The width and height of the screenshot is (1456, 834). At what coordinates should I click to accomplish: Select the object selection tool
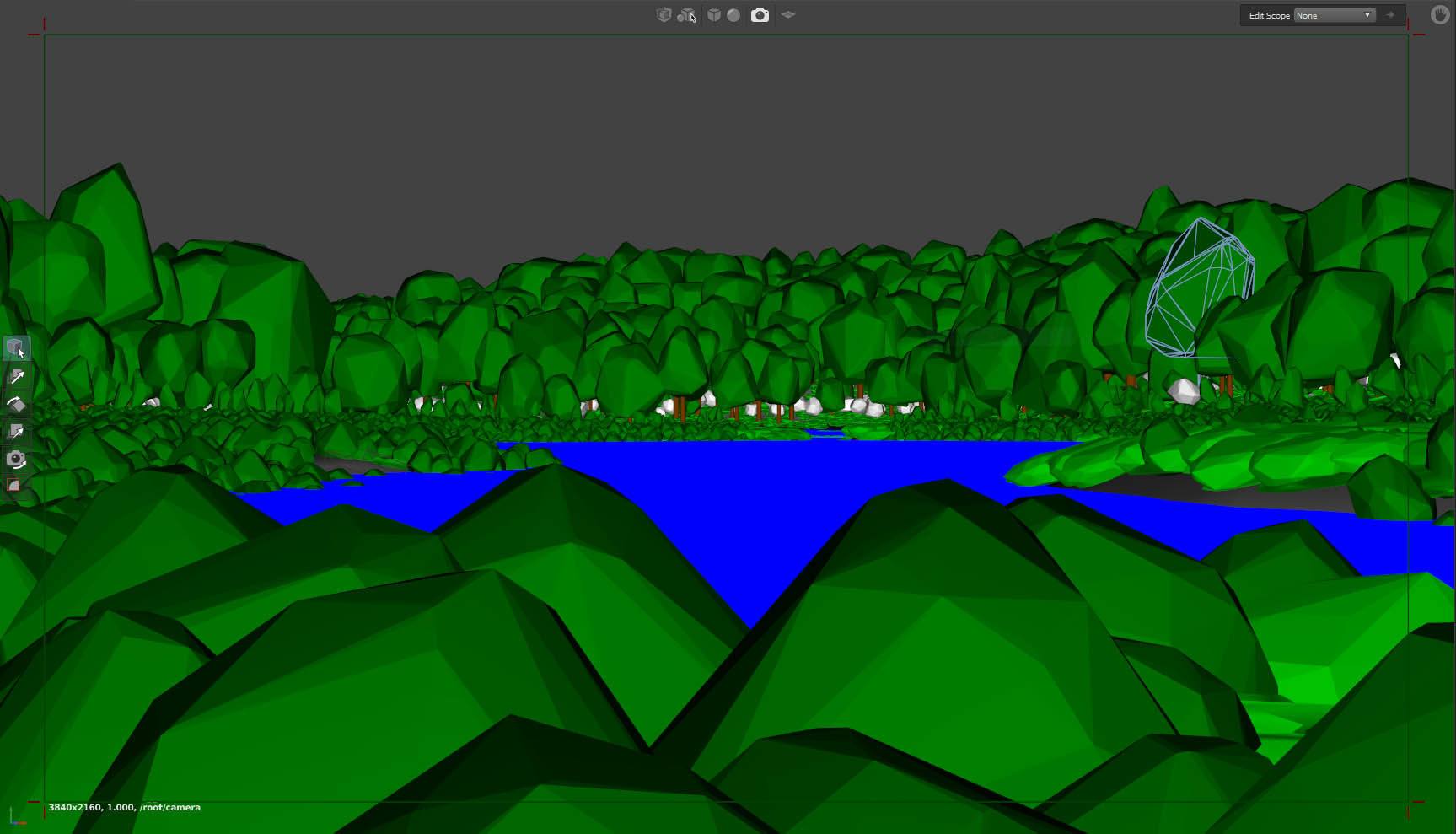15,347
